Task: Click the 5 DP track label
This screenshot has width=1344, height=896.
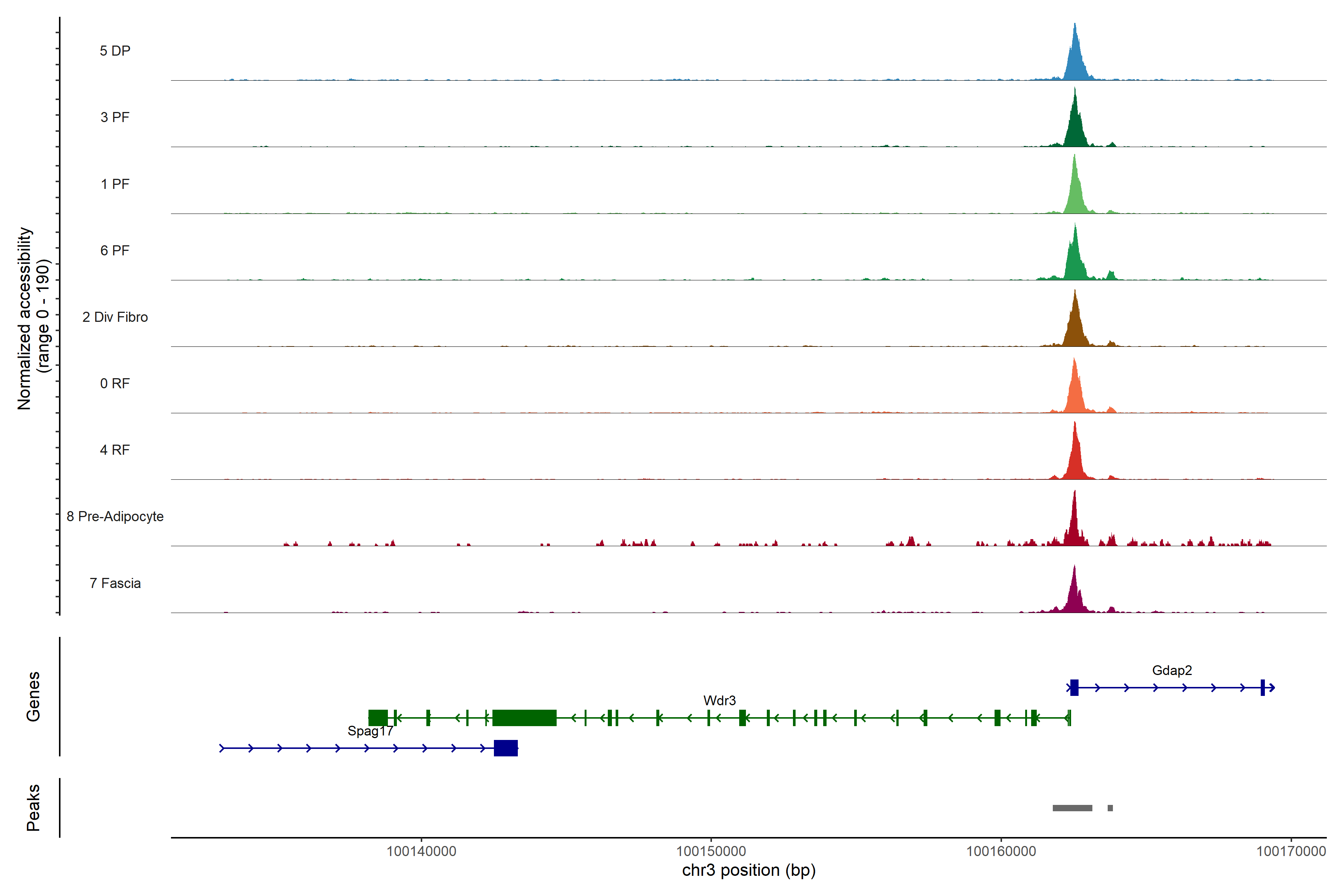Action: click(x=115, y=51)
